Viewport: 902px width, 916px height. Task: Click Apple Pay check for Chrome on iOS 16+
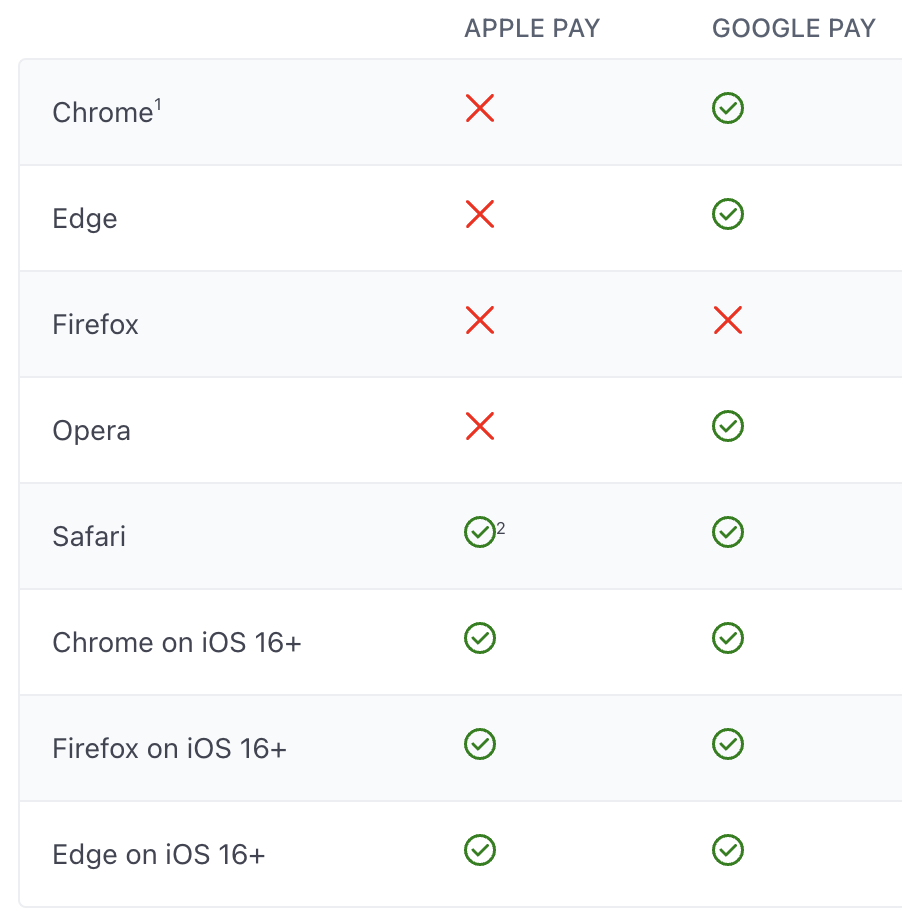point(480,638)
